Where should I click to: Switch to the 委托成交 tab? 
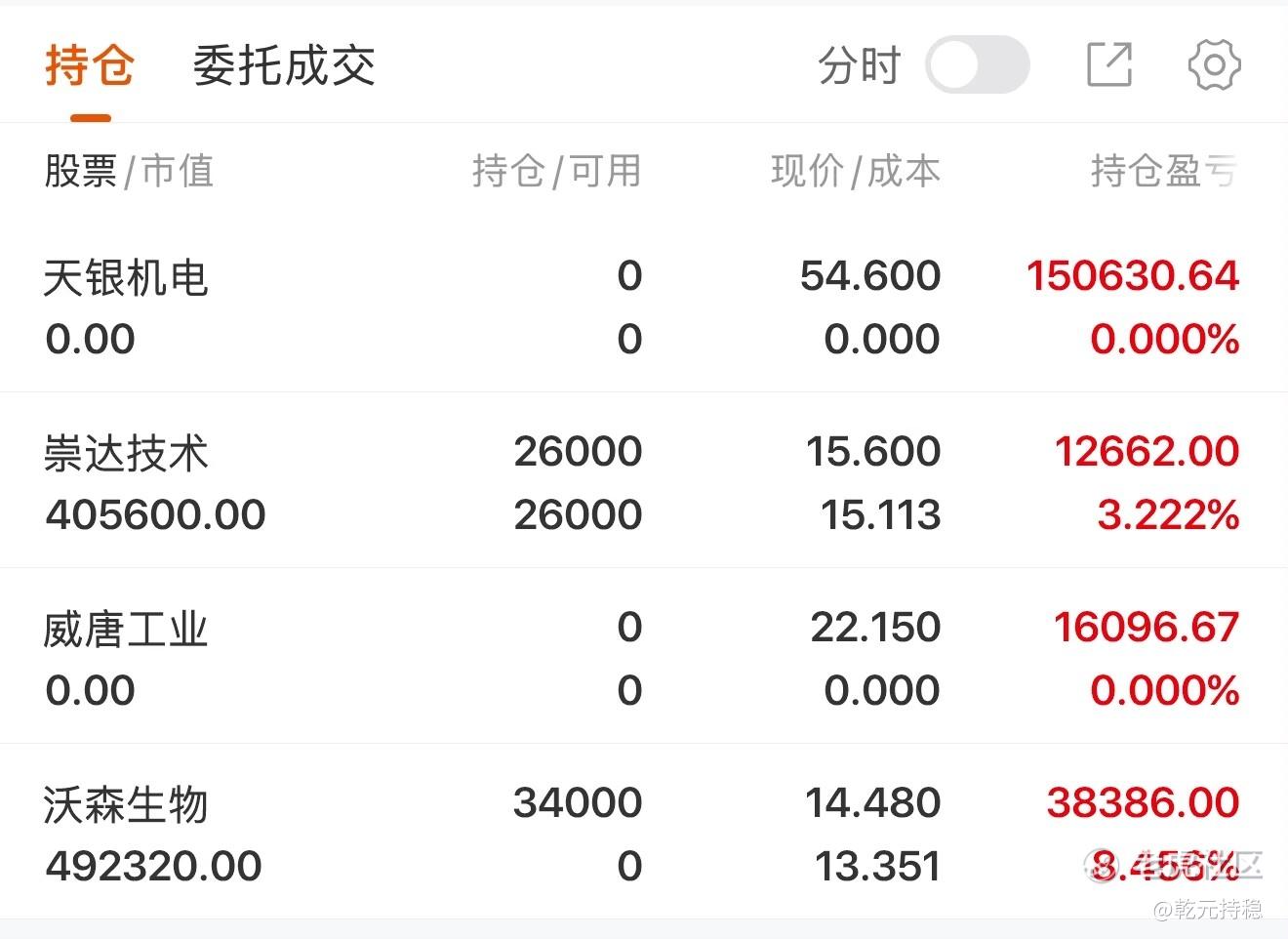284,66
